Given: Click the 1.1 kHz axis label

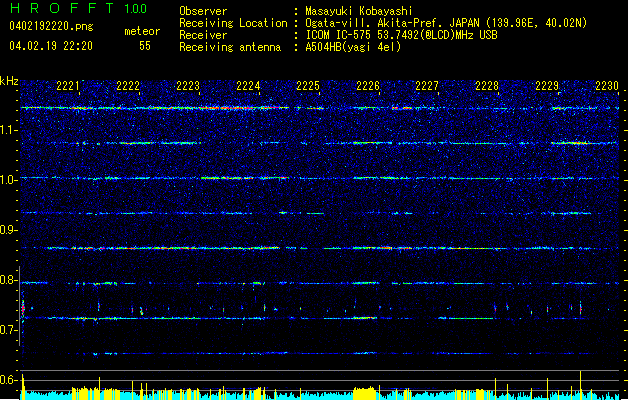Looking at the screenshot, I should tap(8, 130).
